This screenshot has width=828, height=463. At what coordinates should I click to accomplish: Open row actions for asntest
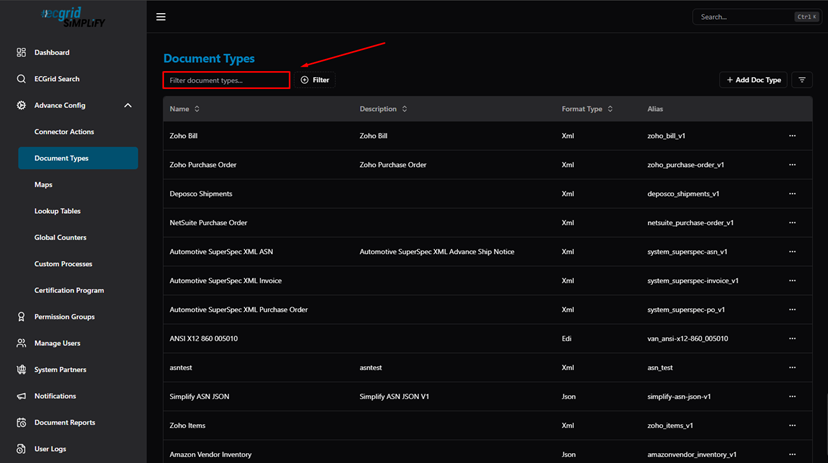(x=792, y=367)
